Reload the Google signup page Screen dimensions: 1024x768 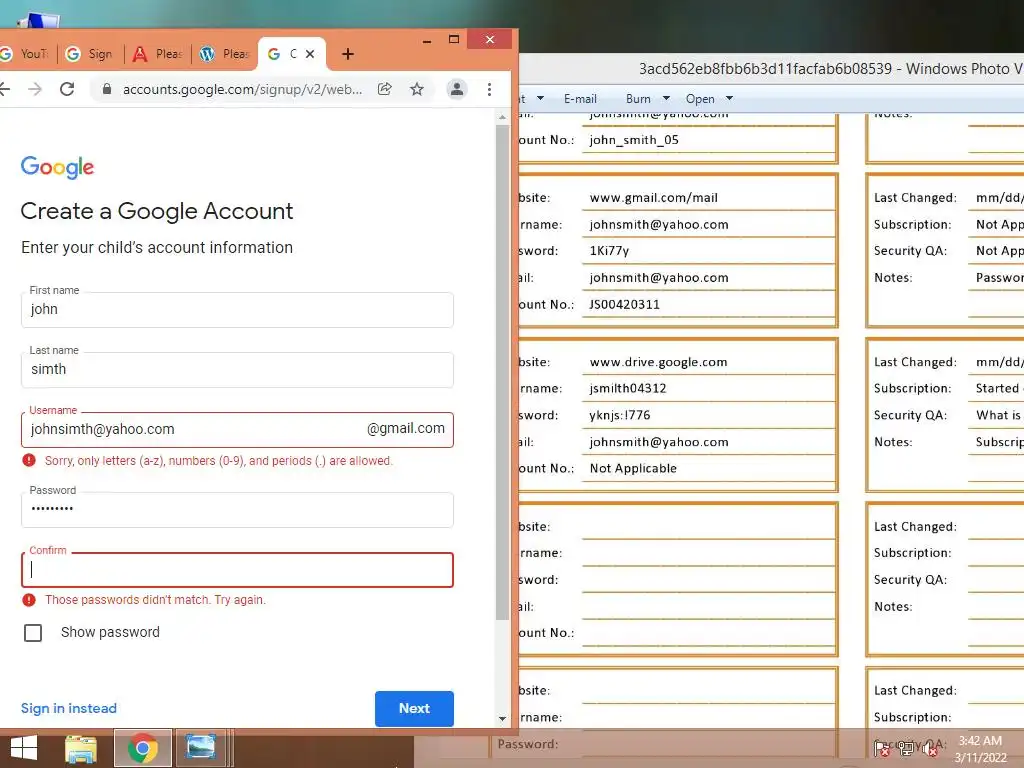[x=67, y=89]
